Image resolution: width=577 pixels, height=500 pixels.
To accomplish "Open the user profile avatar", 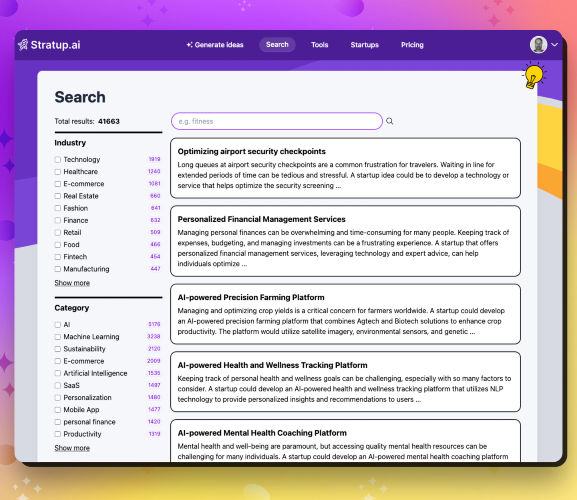I will click(x=538, y=45).
